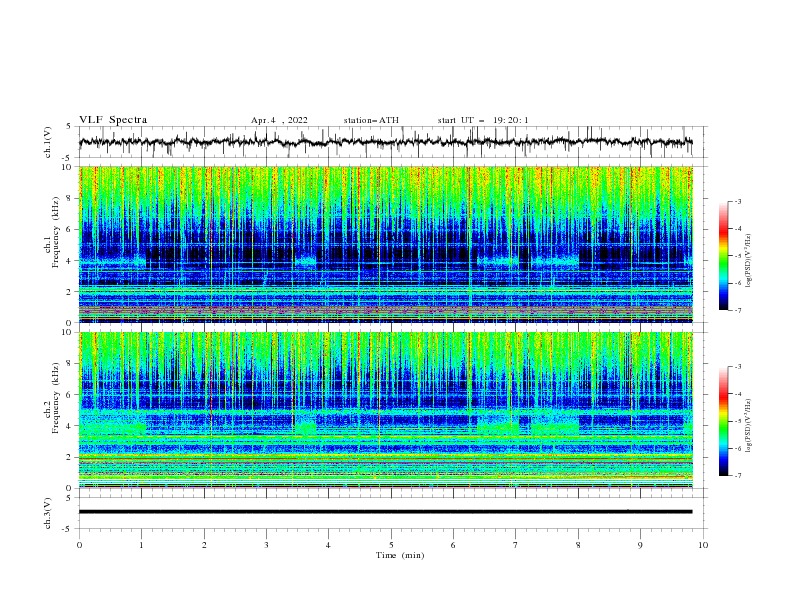Viewport: 792px width, 612px height.
Task: Click the "4" kHz tick on ch.1 axis
Action: click(x=70, y=261)
